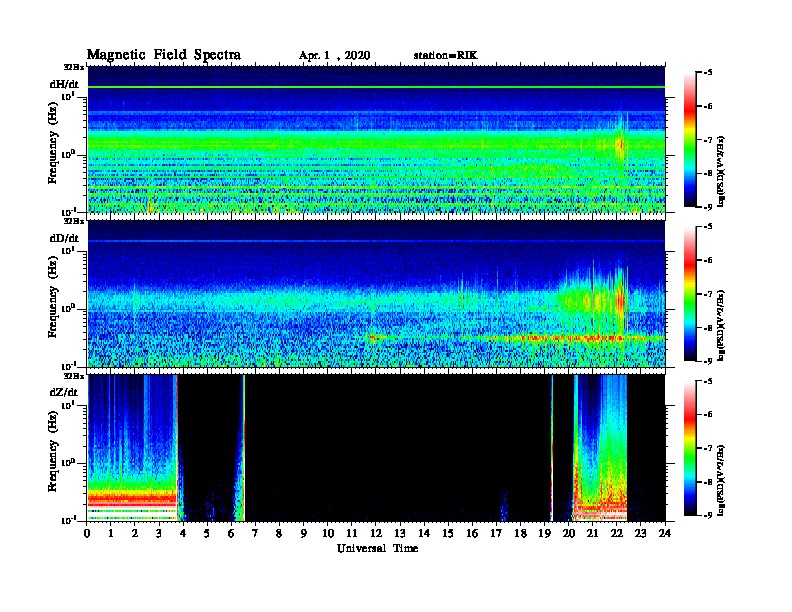Click the dZ/dt spectrogram plot
This screenshot has height=612, width=792.
pyautogui.click(x=376, y=448)
